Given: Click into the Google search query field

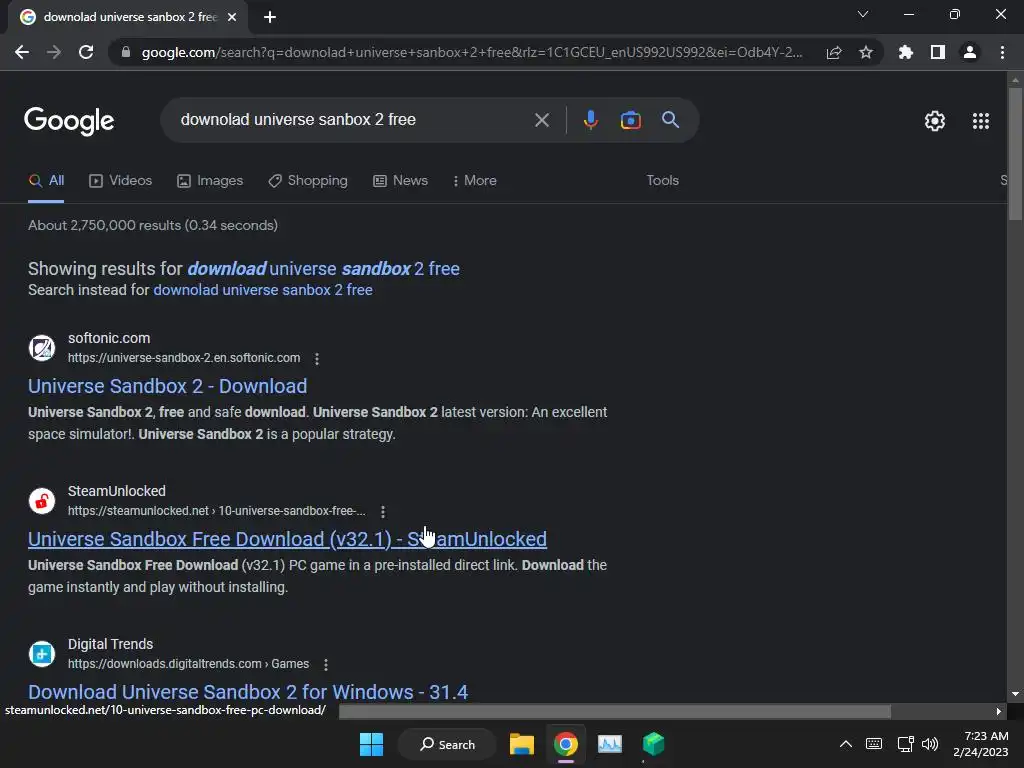Looking at the screenshot, I should tap(353, 120).
